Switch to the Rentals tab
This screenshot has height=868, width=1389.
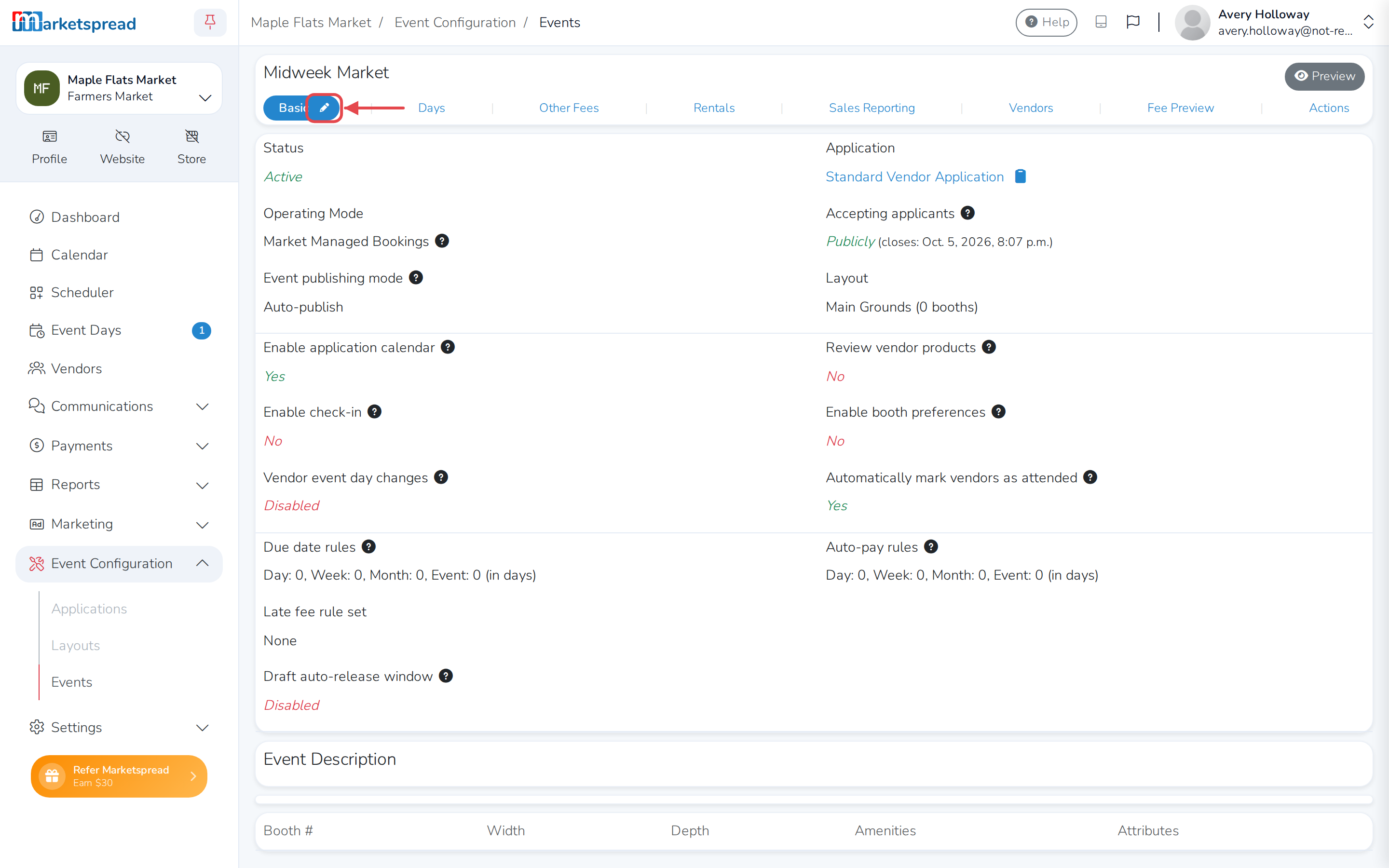pyautogui.click(x=714, y=108)
